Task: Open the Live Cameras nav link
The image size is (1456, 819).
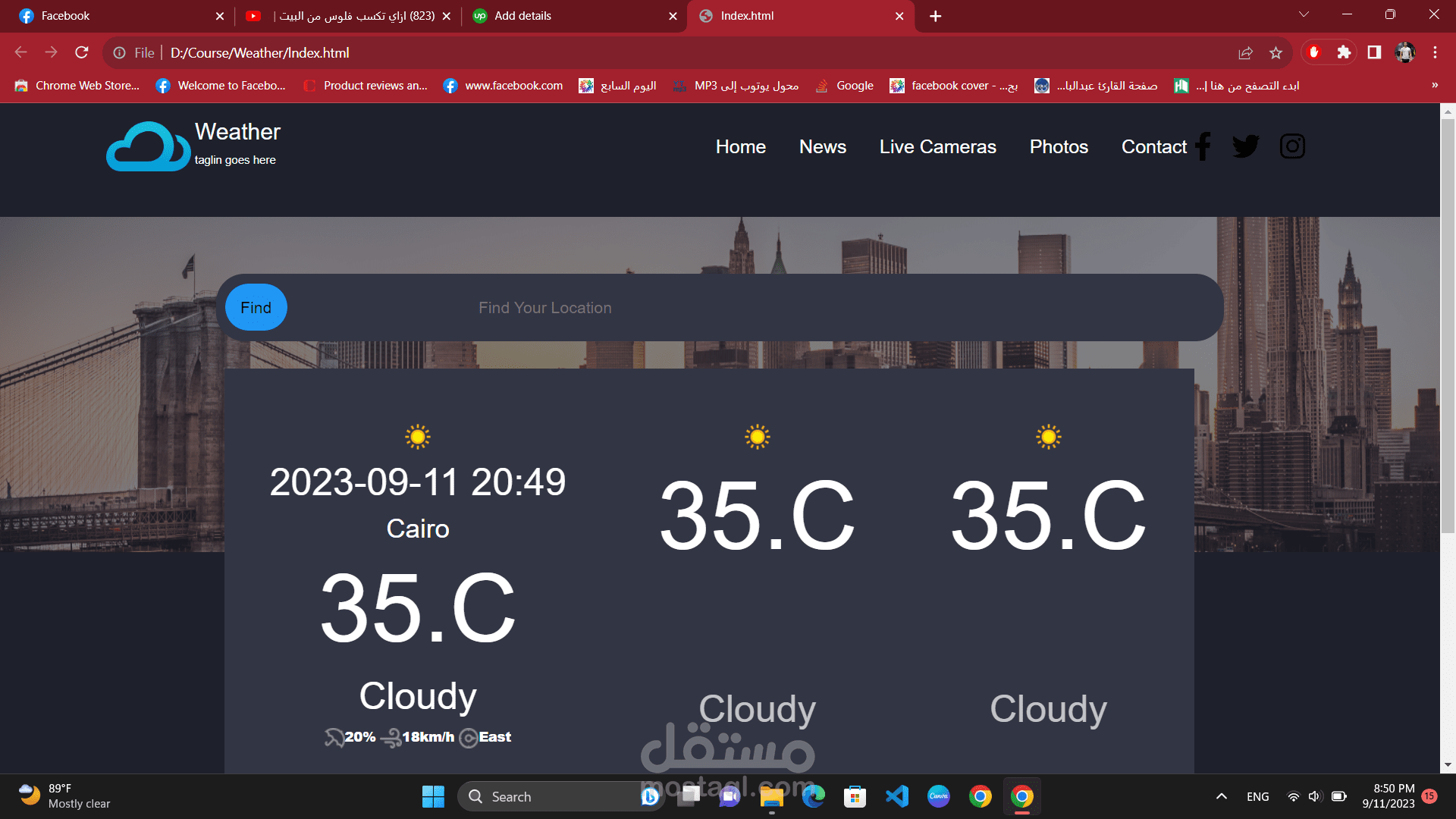Action: [x=938, y=146]
